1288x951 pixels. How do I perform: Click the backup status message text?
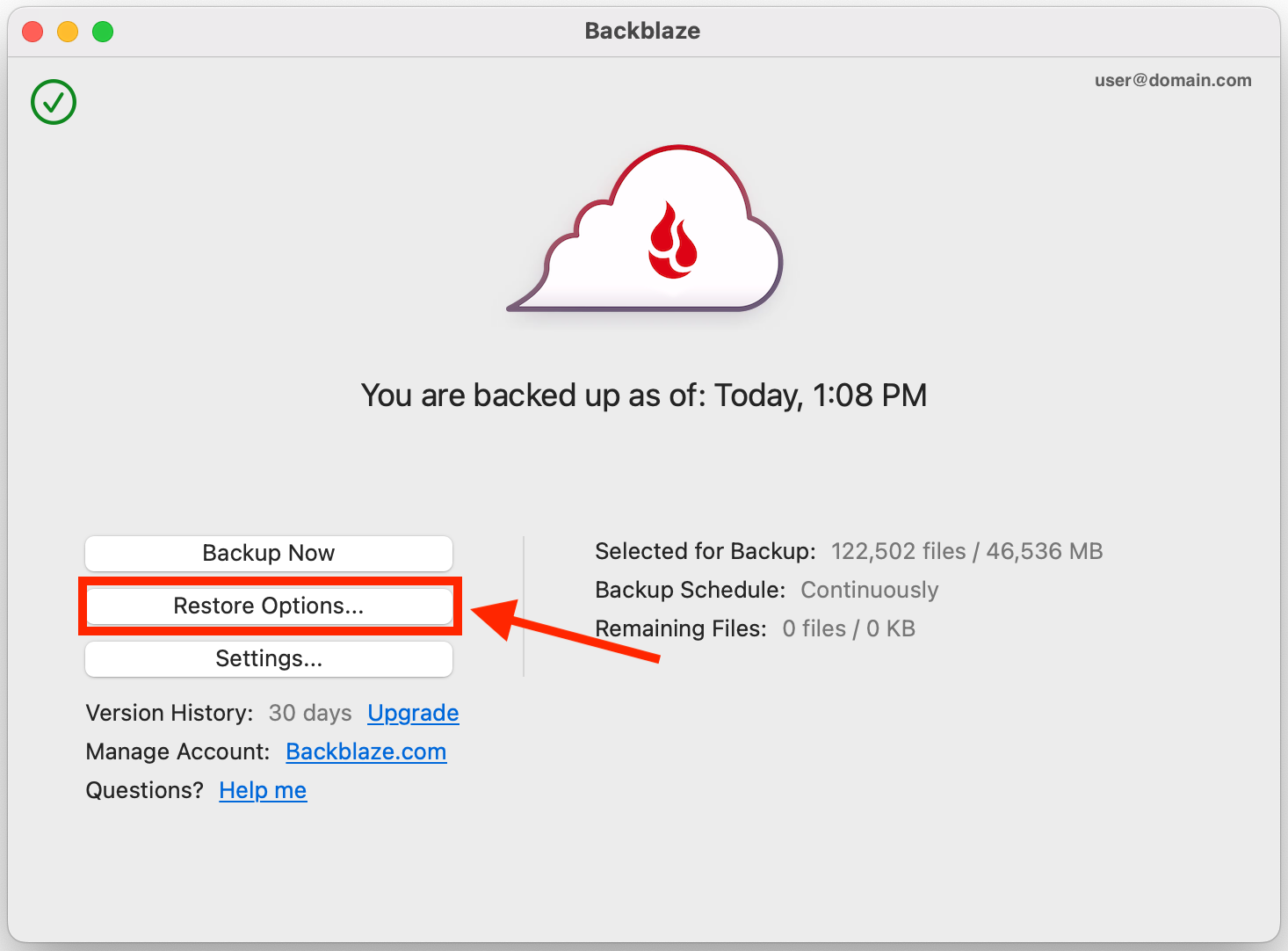click(x=644, y=395)
